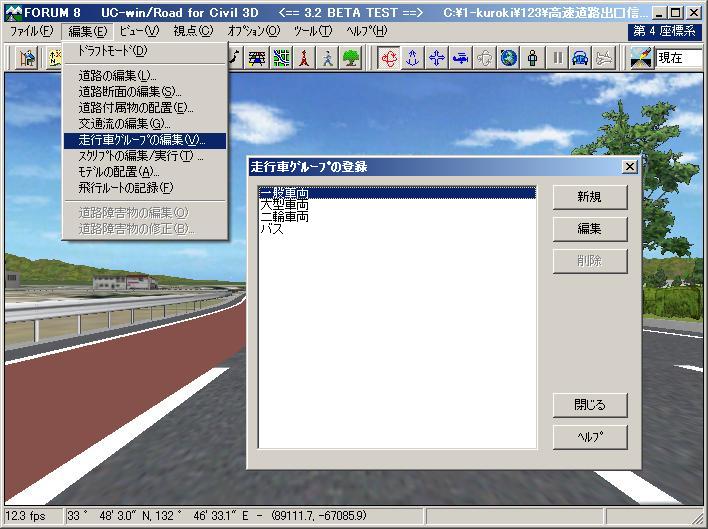Open the ファイル(F) menu
The image size is (708, 529).
(x=32, y=31)
